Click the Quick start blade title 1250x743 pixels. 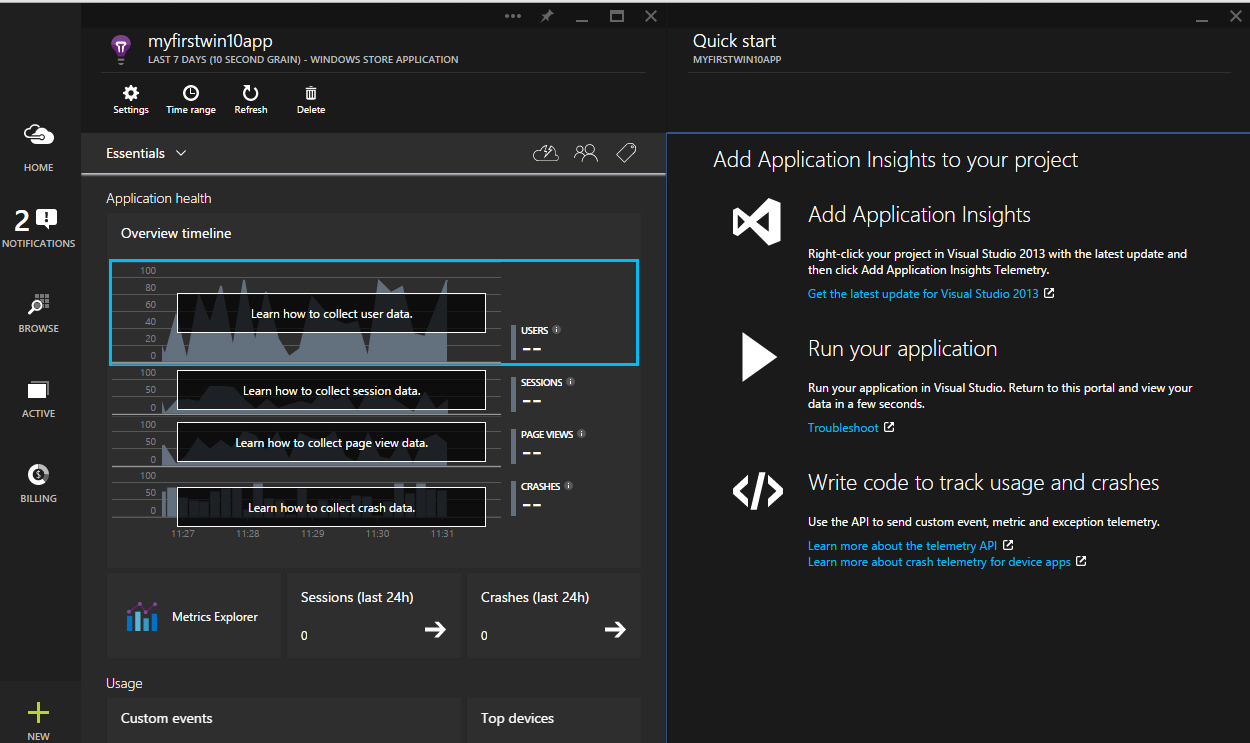(734, 41)
